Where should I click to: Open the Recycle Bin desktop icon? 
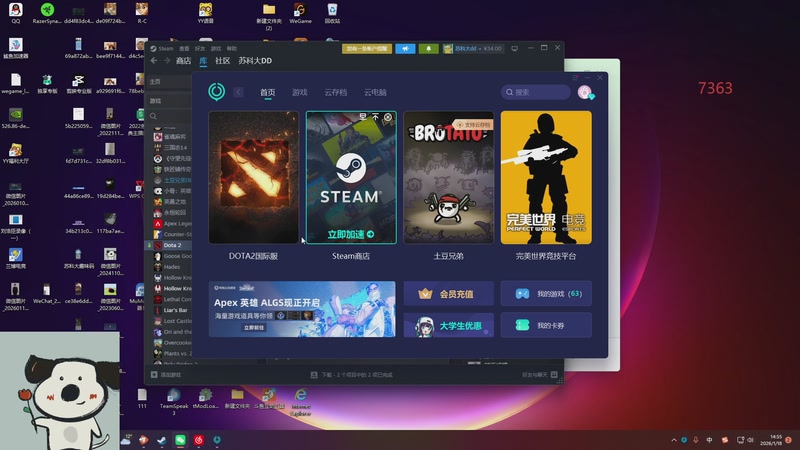click(332, 13)
